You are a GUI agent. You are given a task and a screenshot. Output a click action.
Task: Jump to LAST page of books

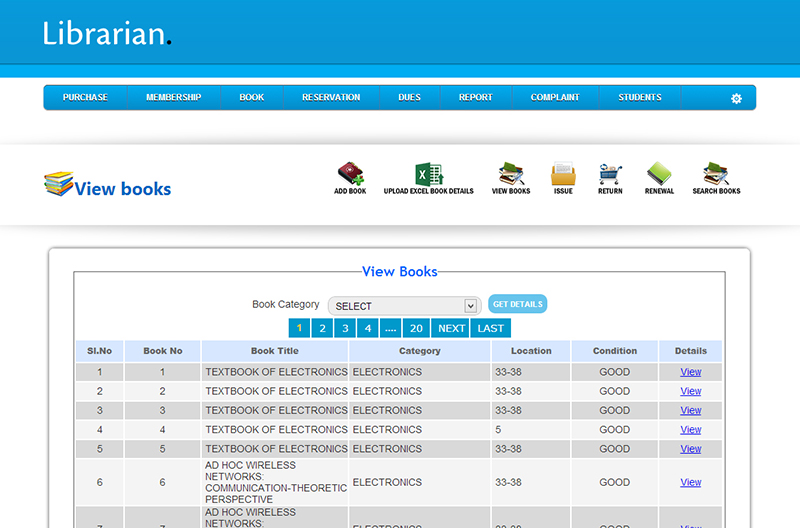(491, 328)
